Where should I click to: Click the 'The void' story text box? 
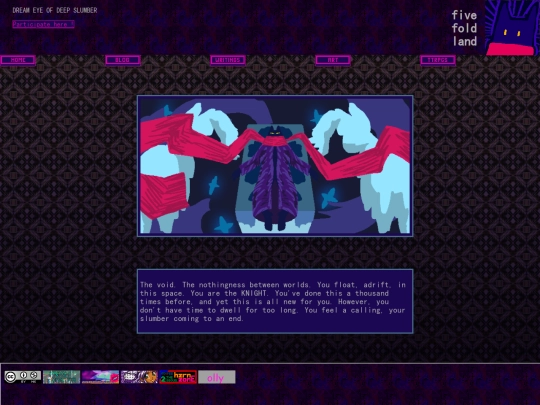coord(275,301)
